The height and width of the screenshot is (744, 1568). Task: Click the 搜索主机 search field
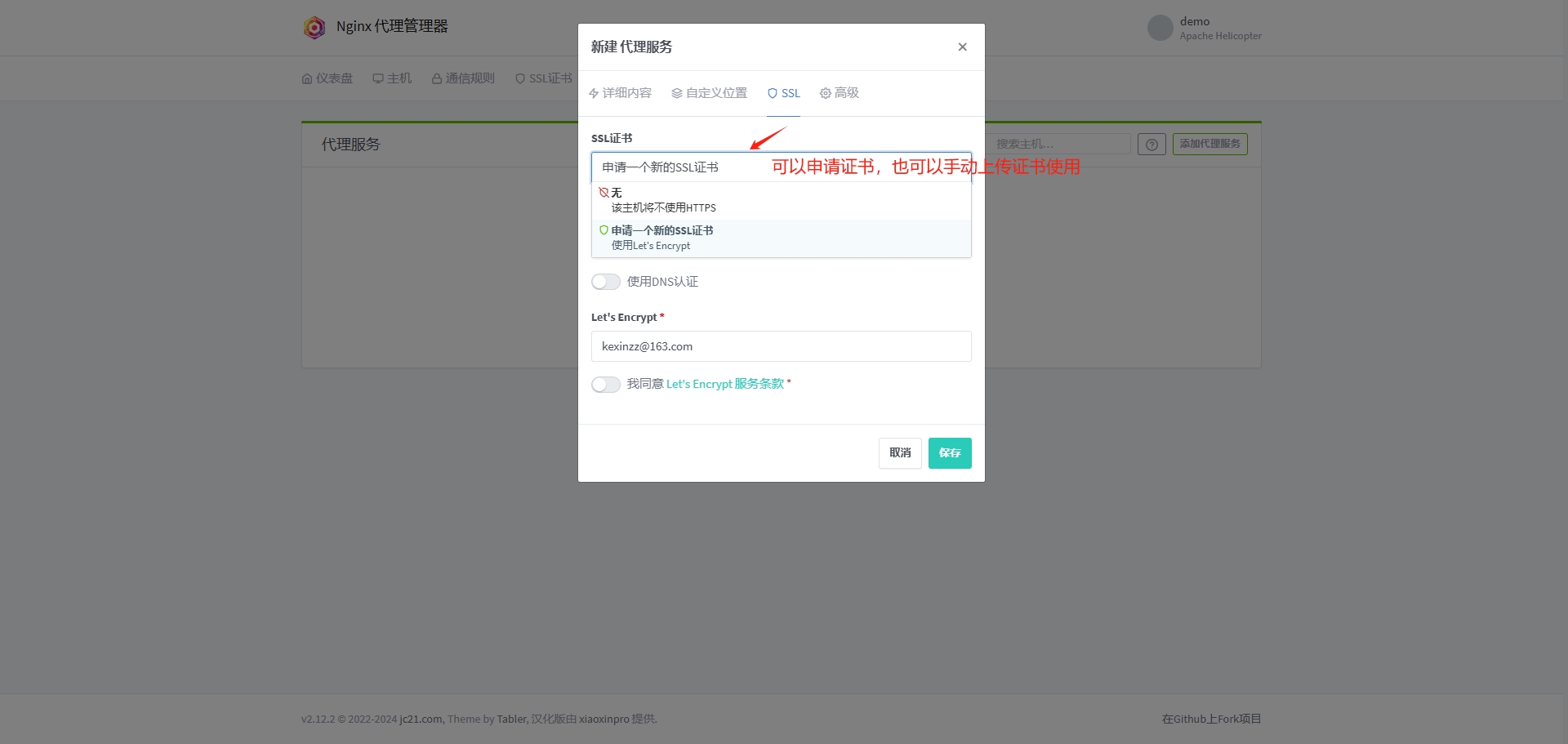(x=1058, y=144)
